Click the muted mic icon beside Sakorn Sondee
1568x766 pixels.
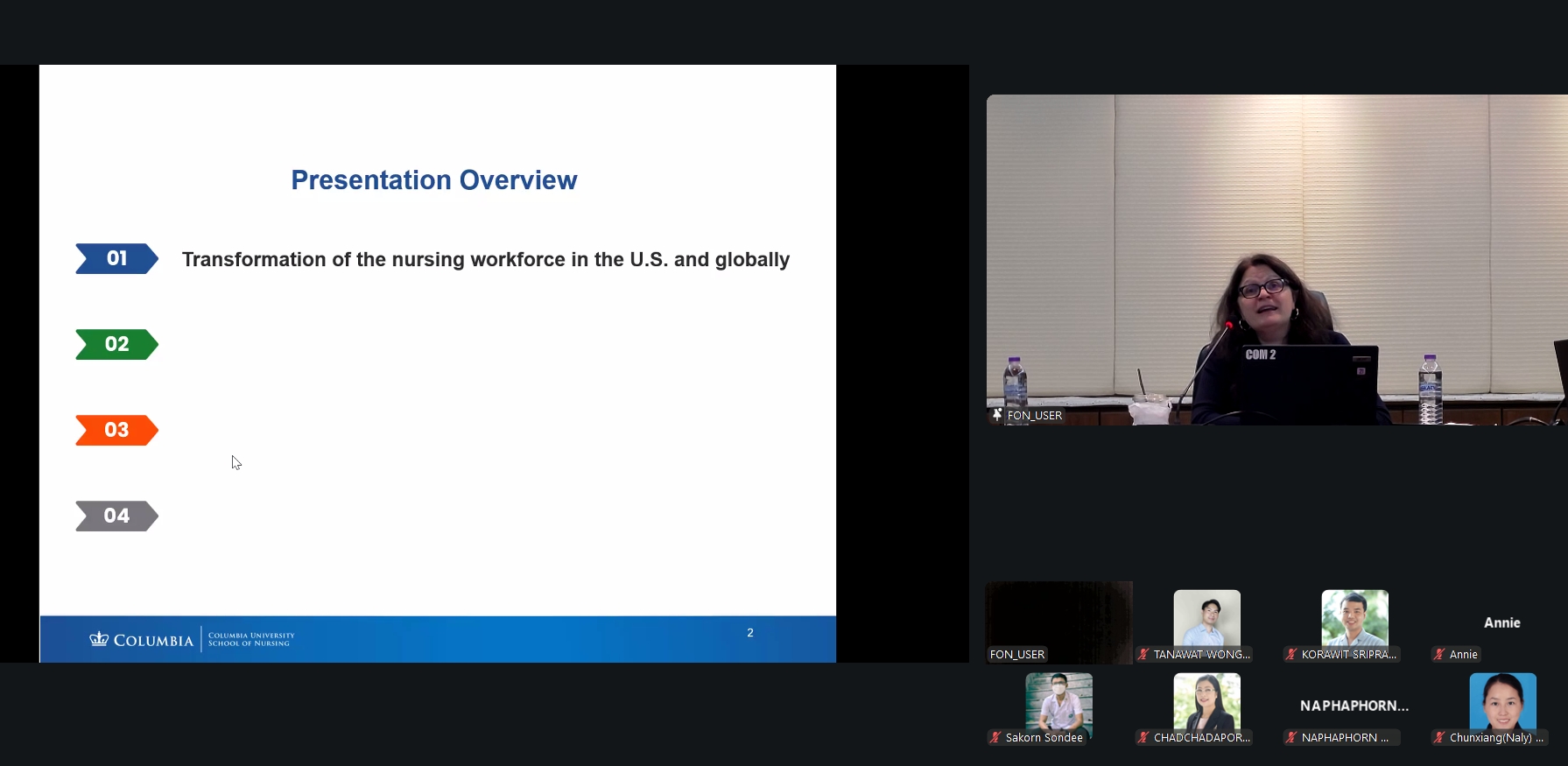[995, 737]
